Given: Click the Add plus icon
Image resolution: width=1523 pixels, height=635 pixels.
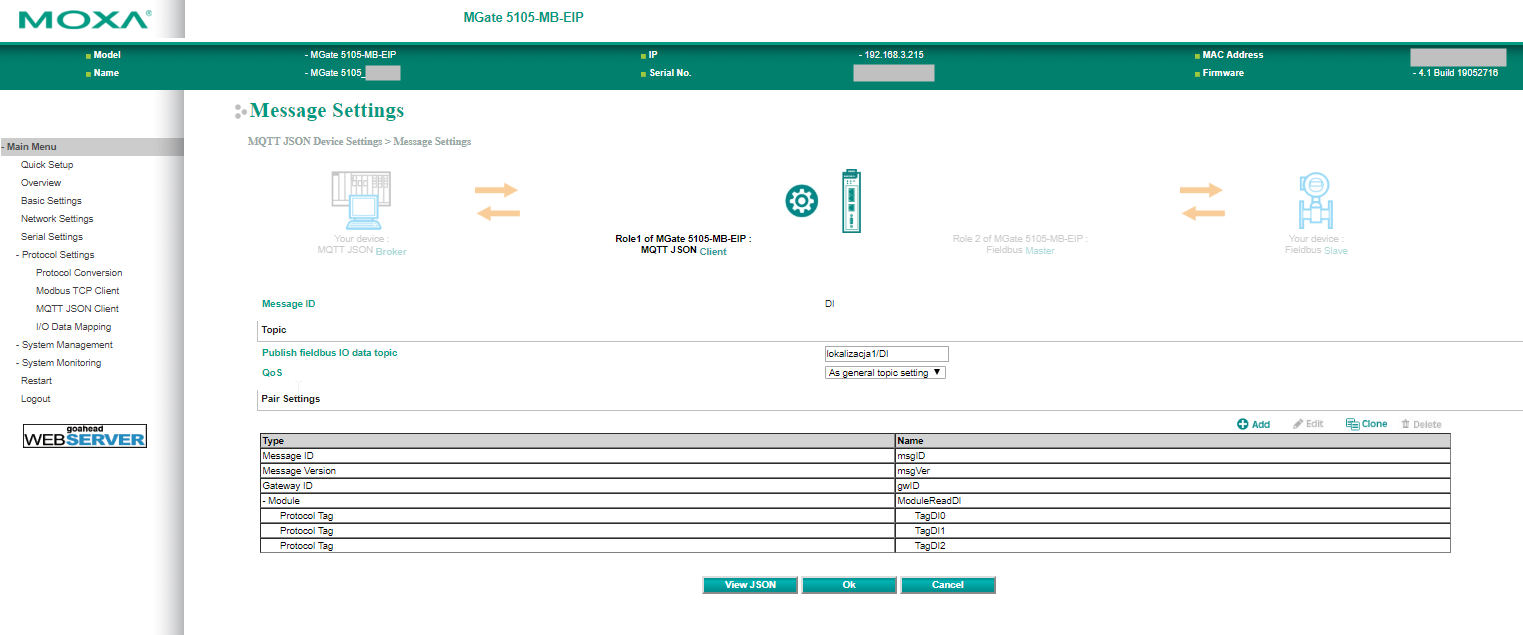Looking at the screenshot, I should 1243,424.
